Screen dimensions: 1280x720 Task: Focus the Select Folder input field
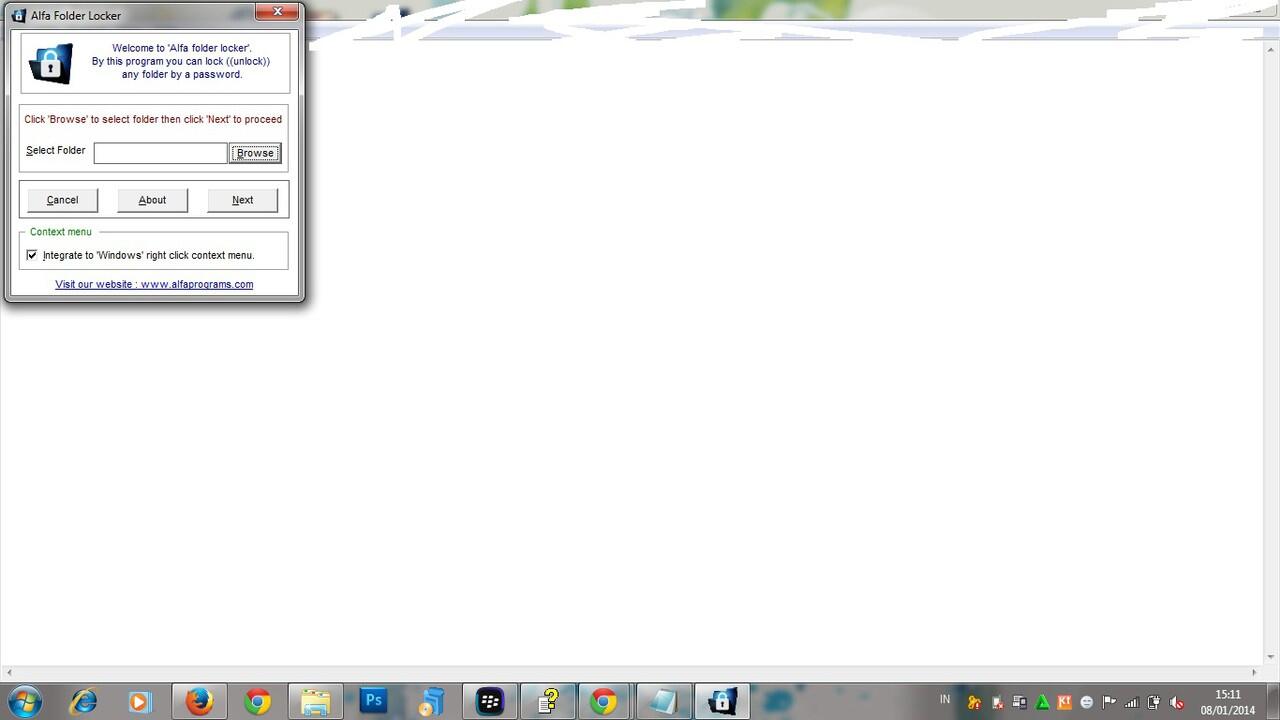(x=160, y=153)
